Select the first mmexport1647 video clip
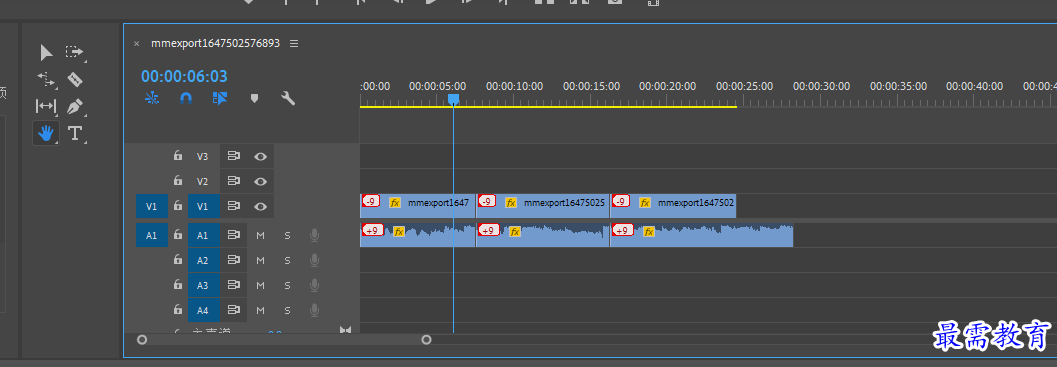The width and height of the screenshot is (1057, 367). coord(418,206)
